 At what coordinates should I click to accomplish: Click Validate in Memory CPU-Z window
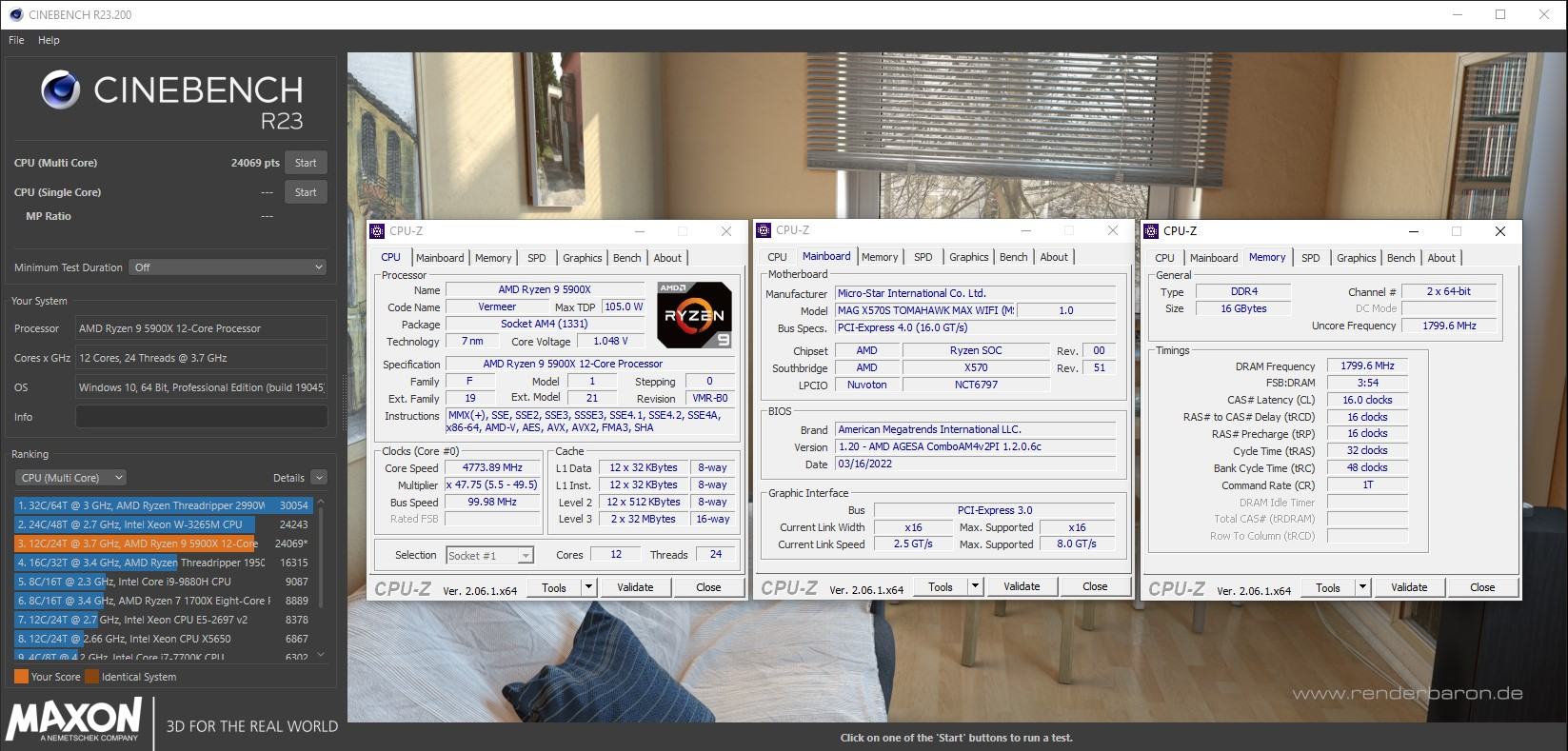tap(1409, 587)
